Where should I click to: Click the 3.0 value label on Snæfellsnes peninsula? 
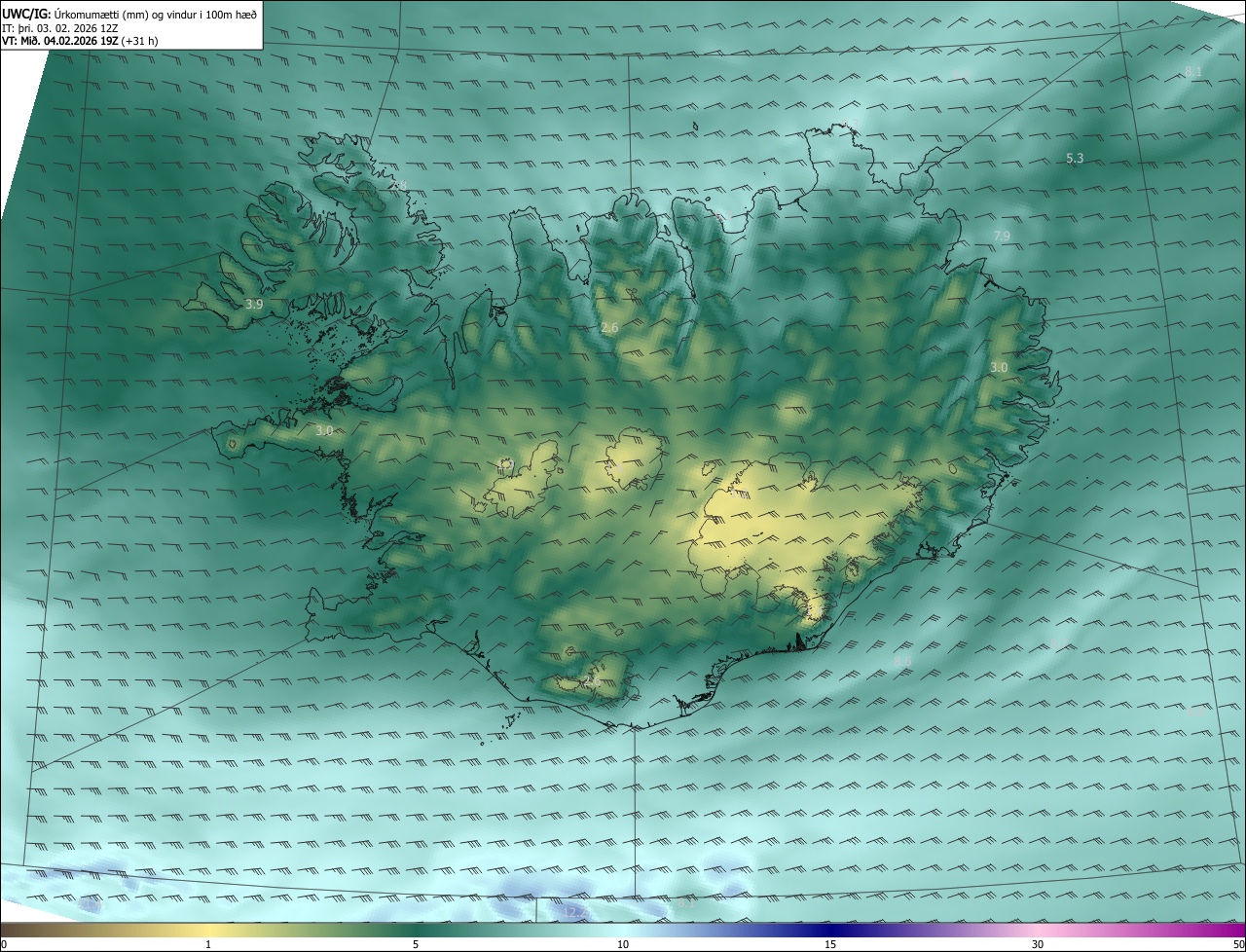pos(325,430)
